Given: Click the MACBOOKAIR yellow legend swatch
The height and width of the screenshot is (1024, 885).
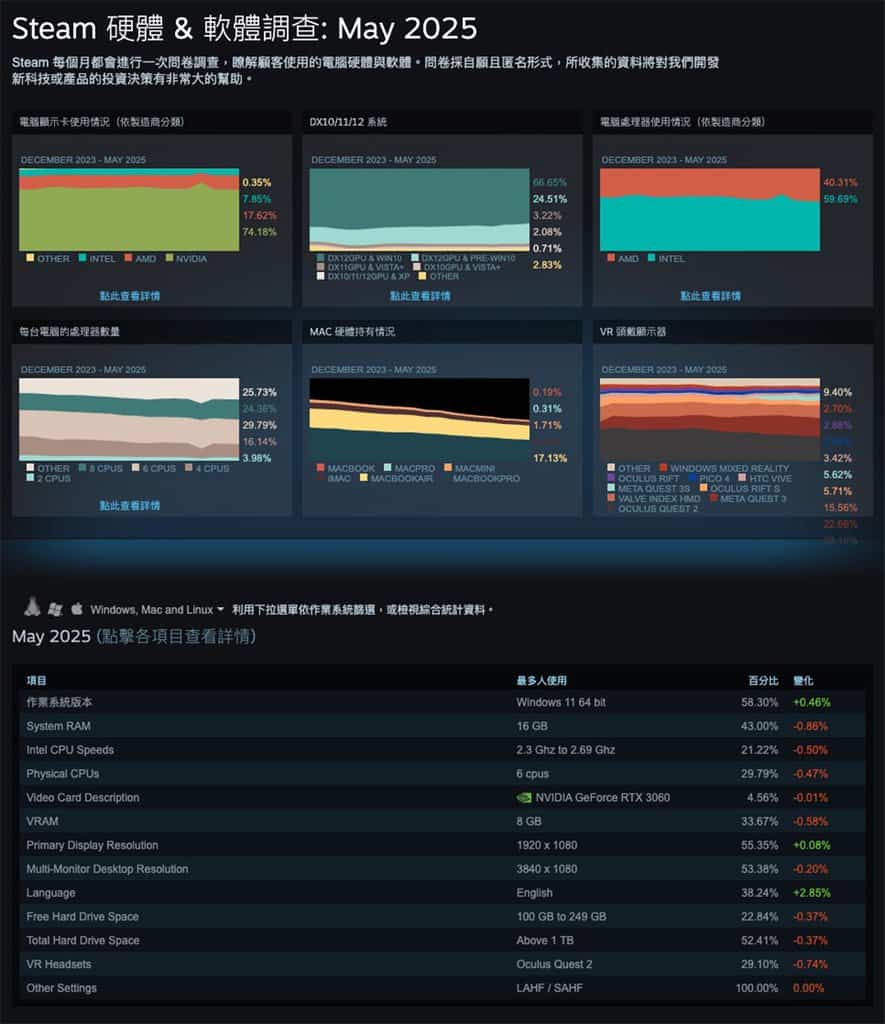Looking at the screenshot, I should 364,479.
